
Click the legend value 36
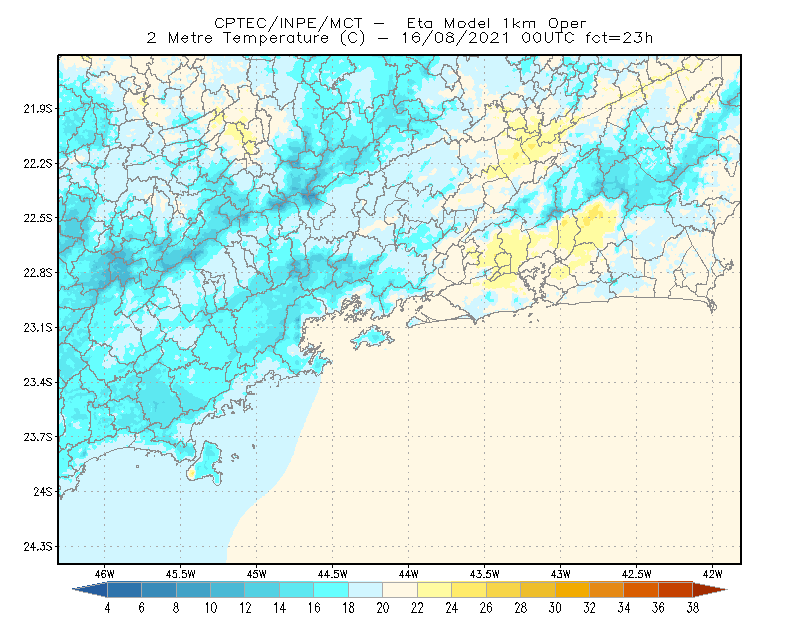coord(659,608)
